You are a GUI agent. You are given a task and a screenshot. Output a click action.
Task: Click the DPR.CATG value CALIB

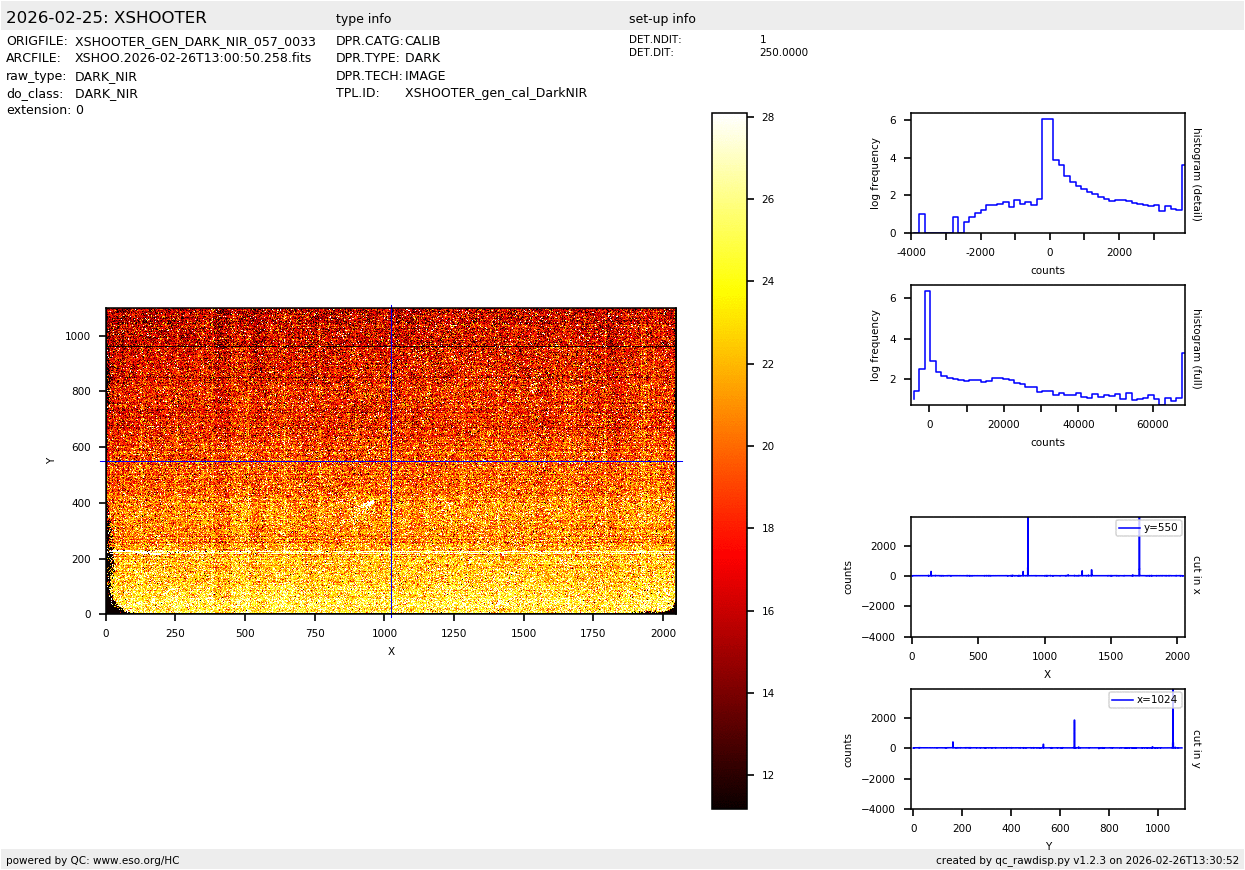[422, 41]
